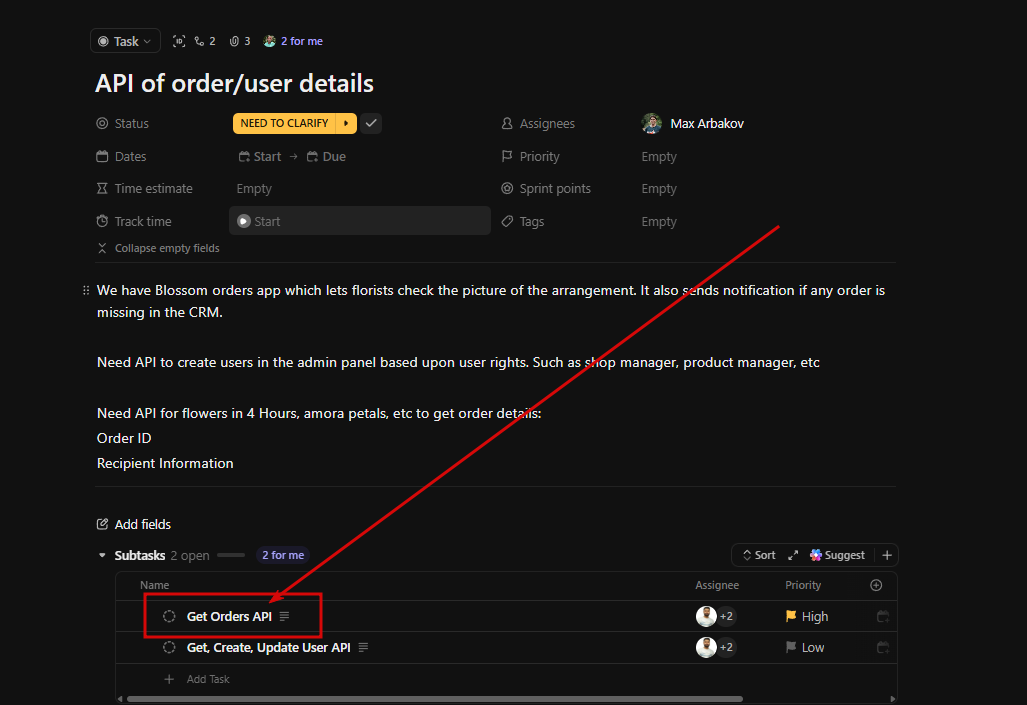Image resolution: width=1027 pixels, height=705 pixels.
Task: Click the subtasks progress bar
Action: coord(231,555)
